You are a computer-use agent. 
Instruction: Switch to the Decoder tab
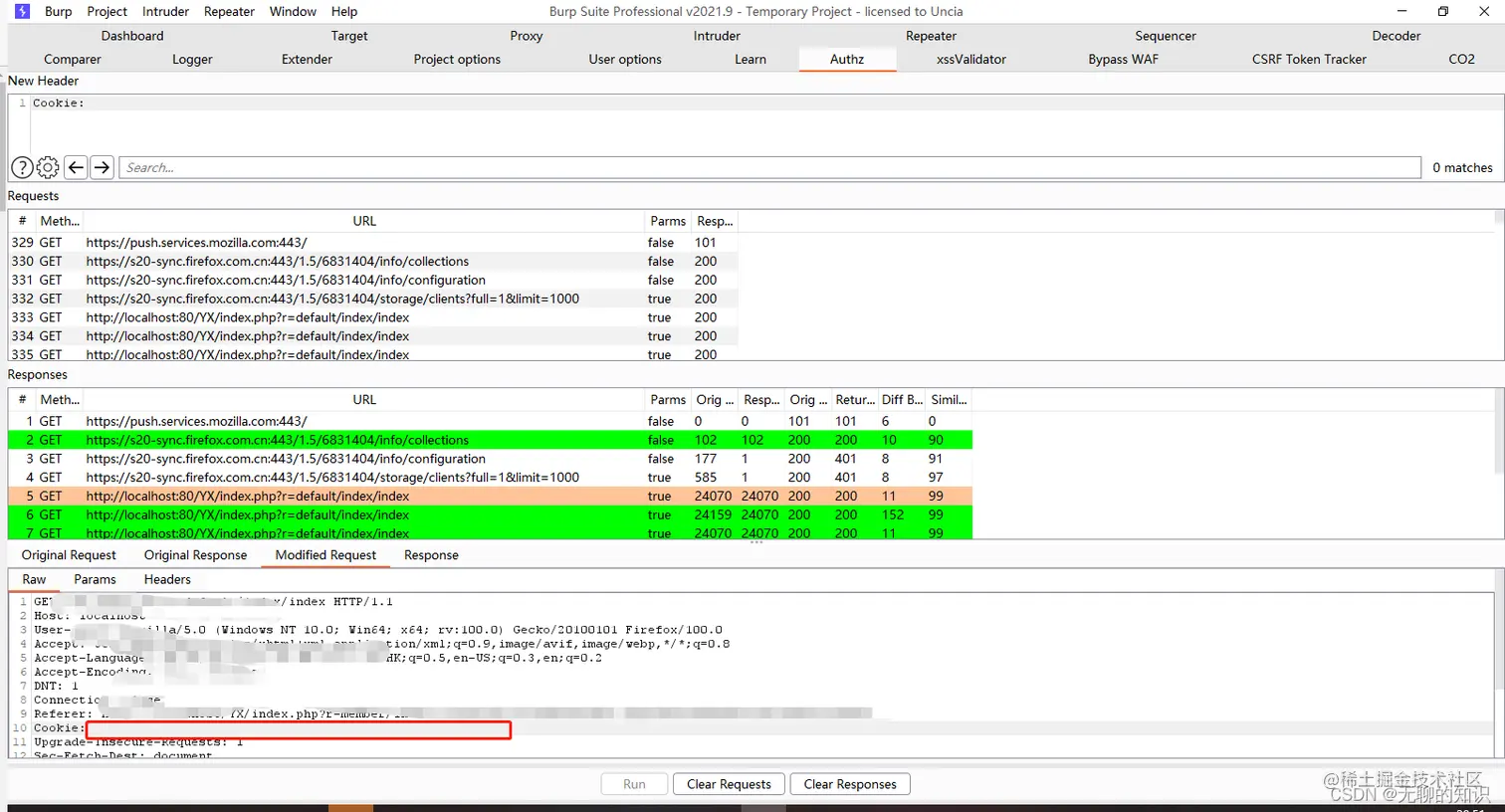[1397, 36]
